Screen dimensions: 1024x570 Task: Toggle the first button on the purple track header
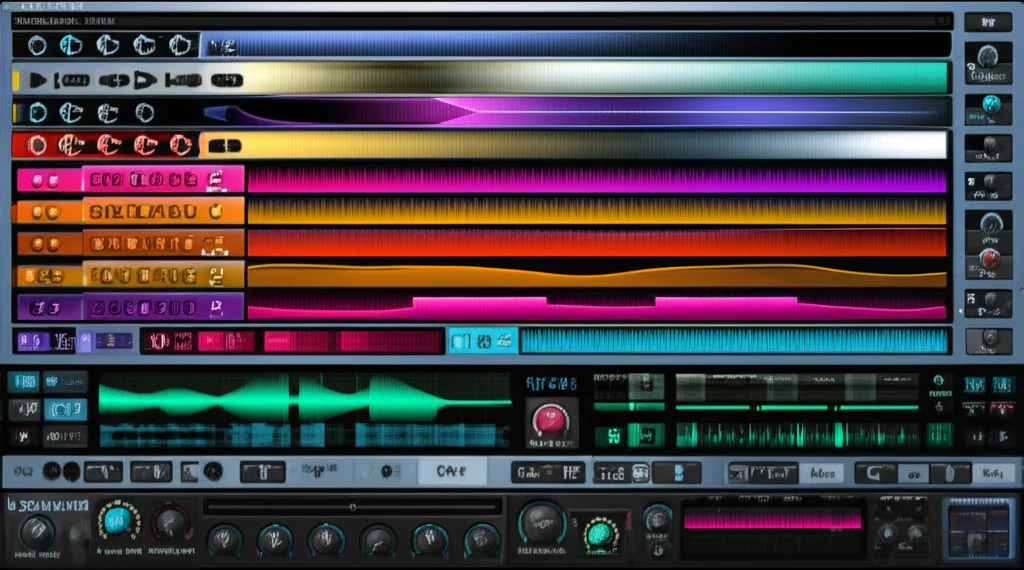(x=39, y=308)
